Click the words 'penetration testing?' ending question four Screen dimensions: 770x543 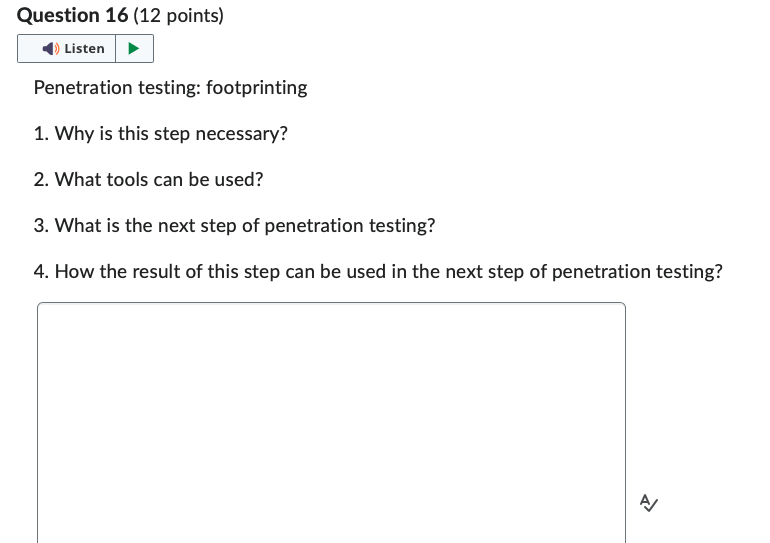637,272
